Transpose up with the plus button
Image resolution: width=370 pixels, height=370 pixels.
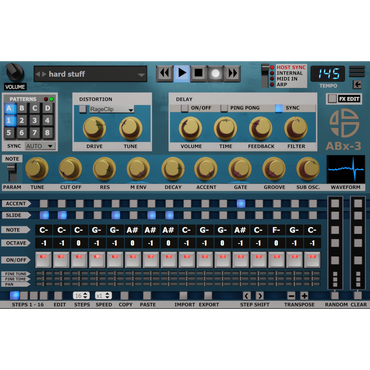point(304,295)
